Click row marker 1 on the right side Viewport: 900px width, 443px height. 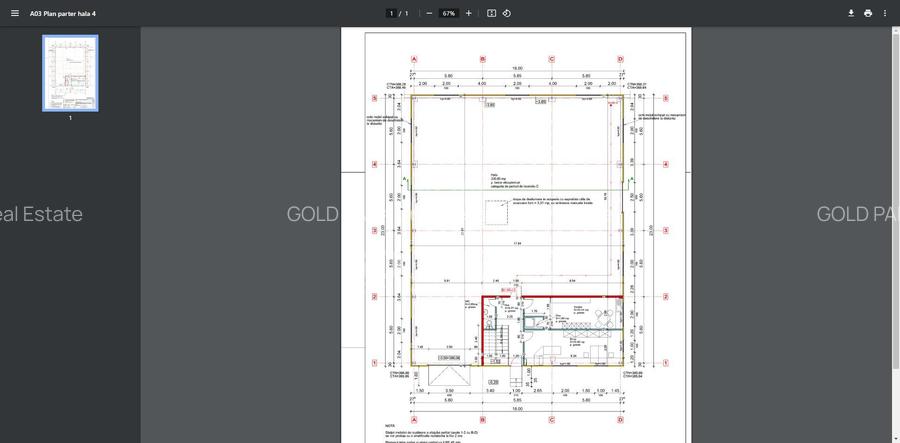coord(665,363)
